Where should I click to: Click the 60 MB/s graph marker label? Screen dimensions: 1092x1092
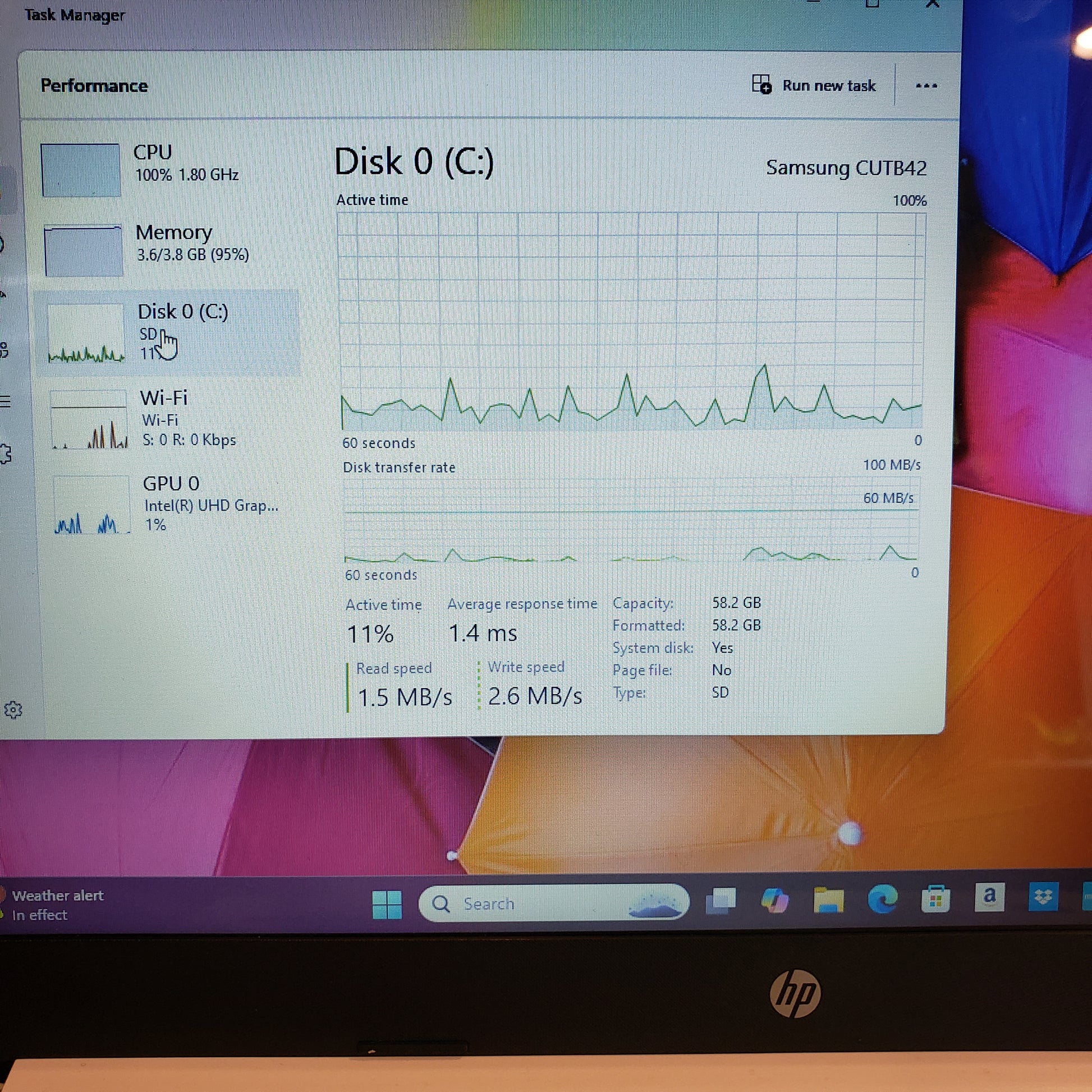888,498
